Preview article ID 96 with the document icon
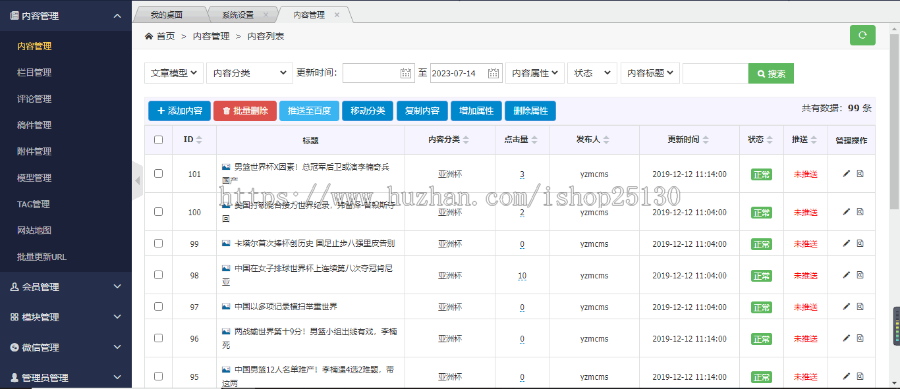 coord(860,339)
